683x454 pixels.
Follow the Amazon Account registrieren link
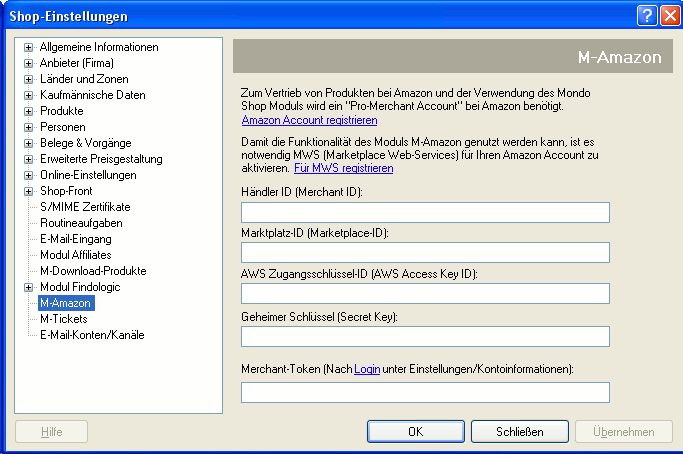pos(309,120)
